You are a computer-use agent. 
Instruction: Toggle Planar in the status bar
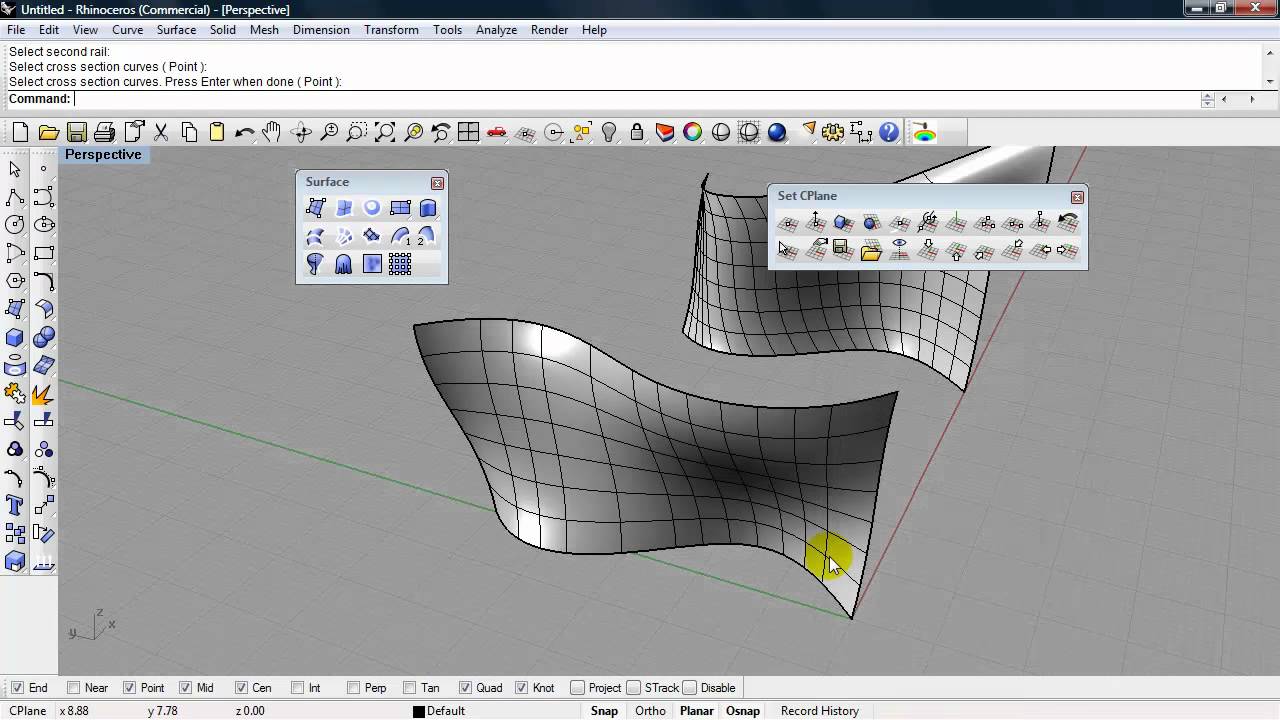tap(697, 711)
